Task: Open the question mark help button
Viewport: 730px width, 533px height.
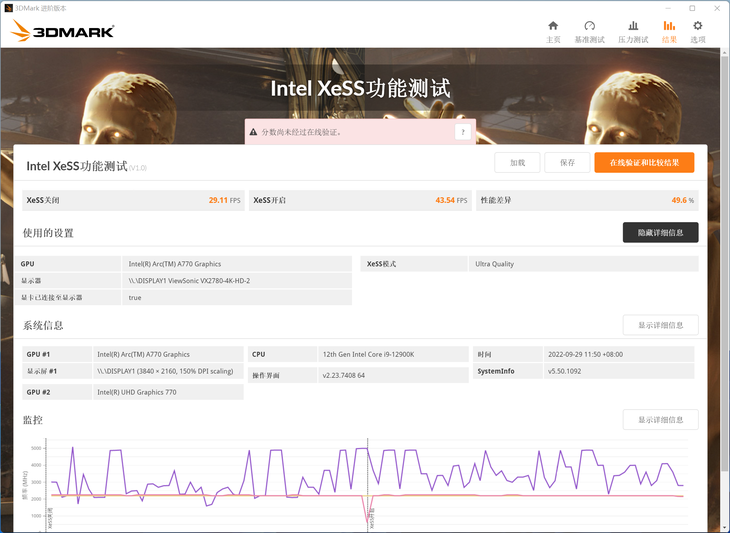Action: (462, 132)
